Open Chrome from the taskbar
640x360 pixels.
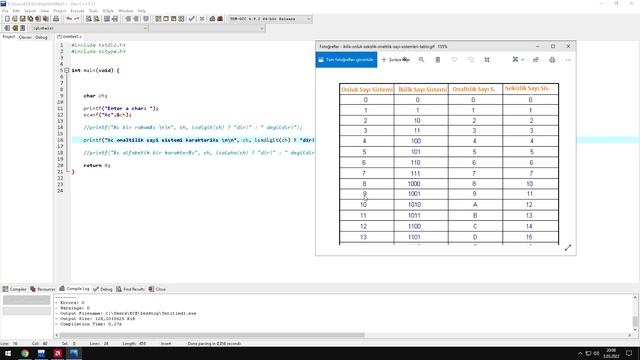[25, 353]
